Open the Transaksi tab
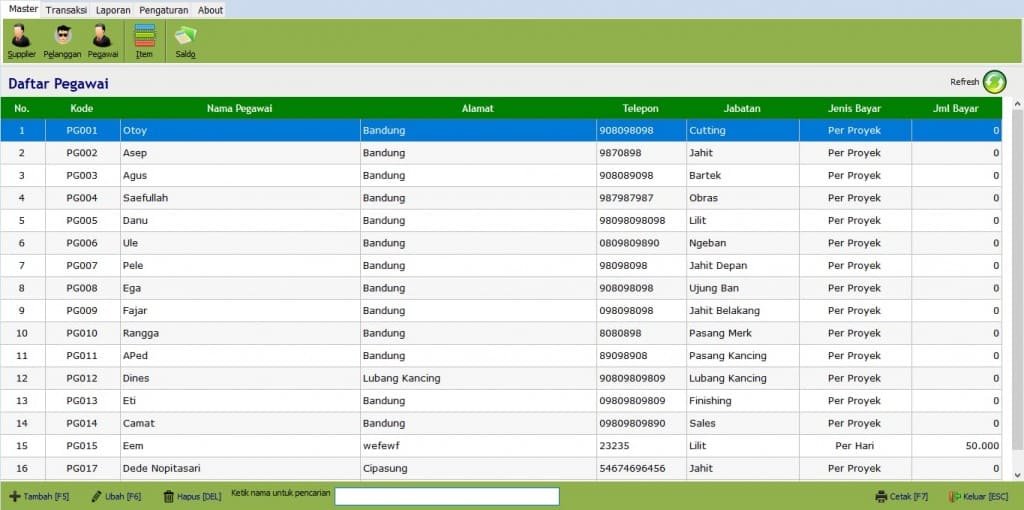Viewport: 1024px width, 510px height. pos(66,10)
